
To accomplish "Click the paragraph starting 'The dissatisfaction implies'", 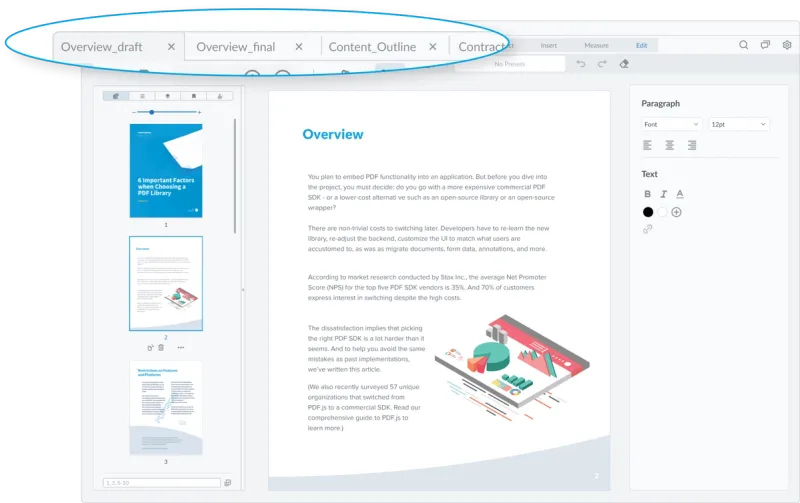I will point(366,348).
